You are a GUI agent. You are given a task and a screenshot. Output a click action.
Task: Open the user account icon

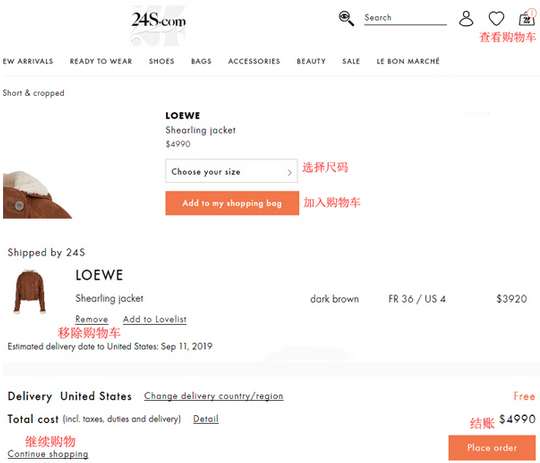pos(466,19)
